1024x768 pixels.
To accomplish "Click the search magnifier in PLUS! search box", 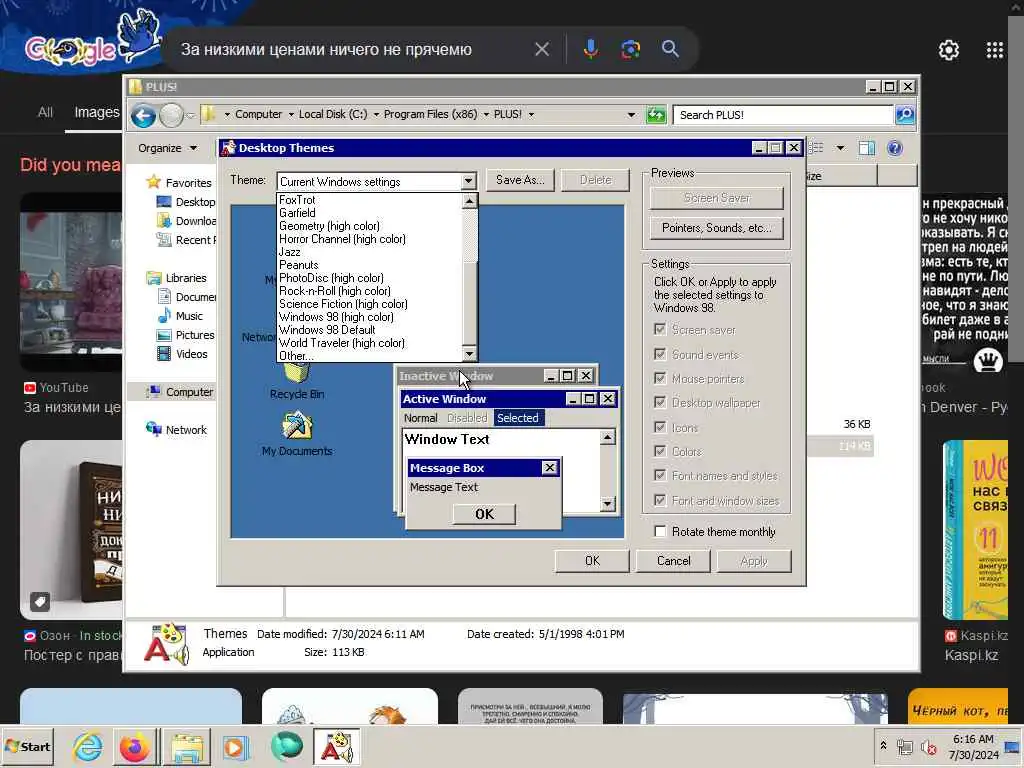I will (904, 115).
